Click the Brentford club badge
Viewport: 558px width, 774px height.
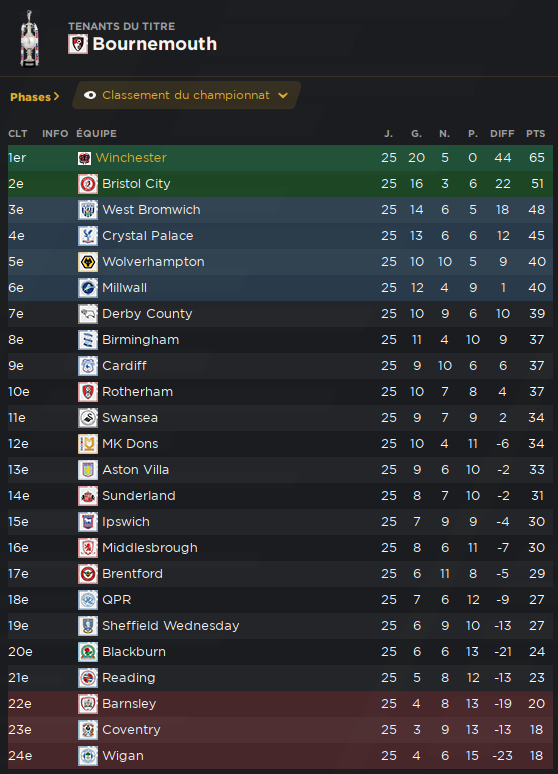coord(88,574)
